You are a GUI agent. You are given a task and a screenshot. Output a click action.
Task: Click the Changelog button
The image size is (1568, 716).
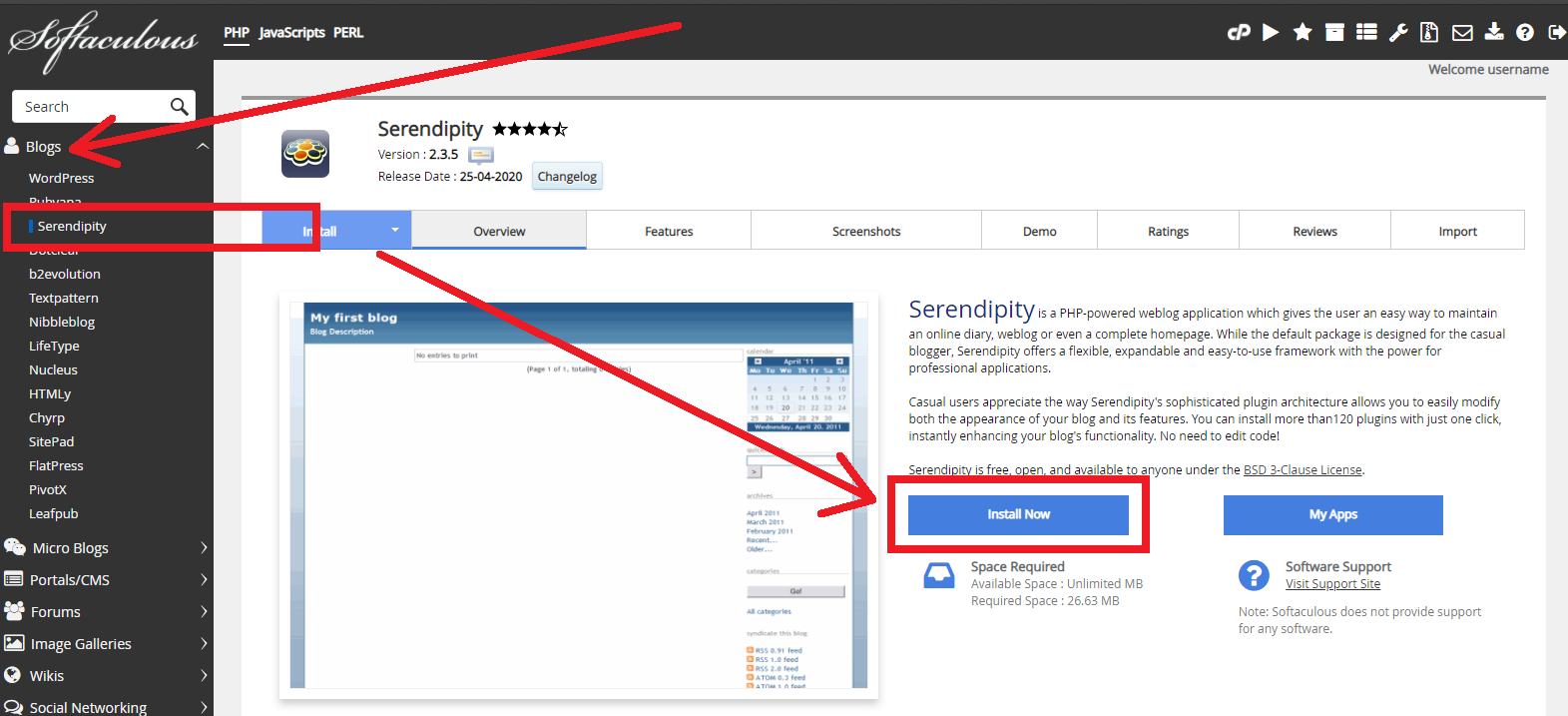point(567,177)
